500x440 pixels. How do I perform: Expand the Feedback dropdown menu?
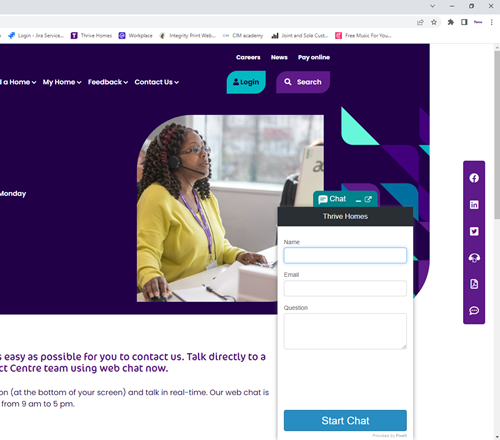click(x=108, y=82)
